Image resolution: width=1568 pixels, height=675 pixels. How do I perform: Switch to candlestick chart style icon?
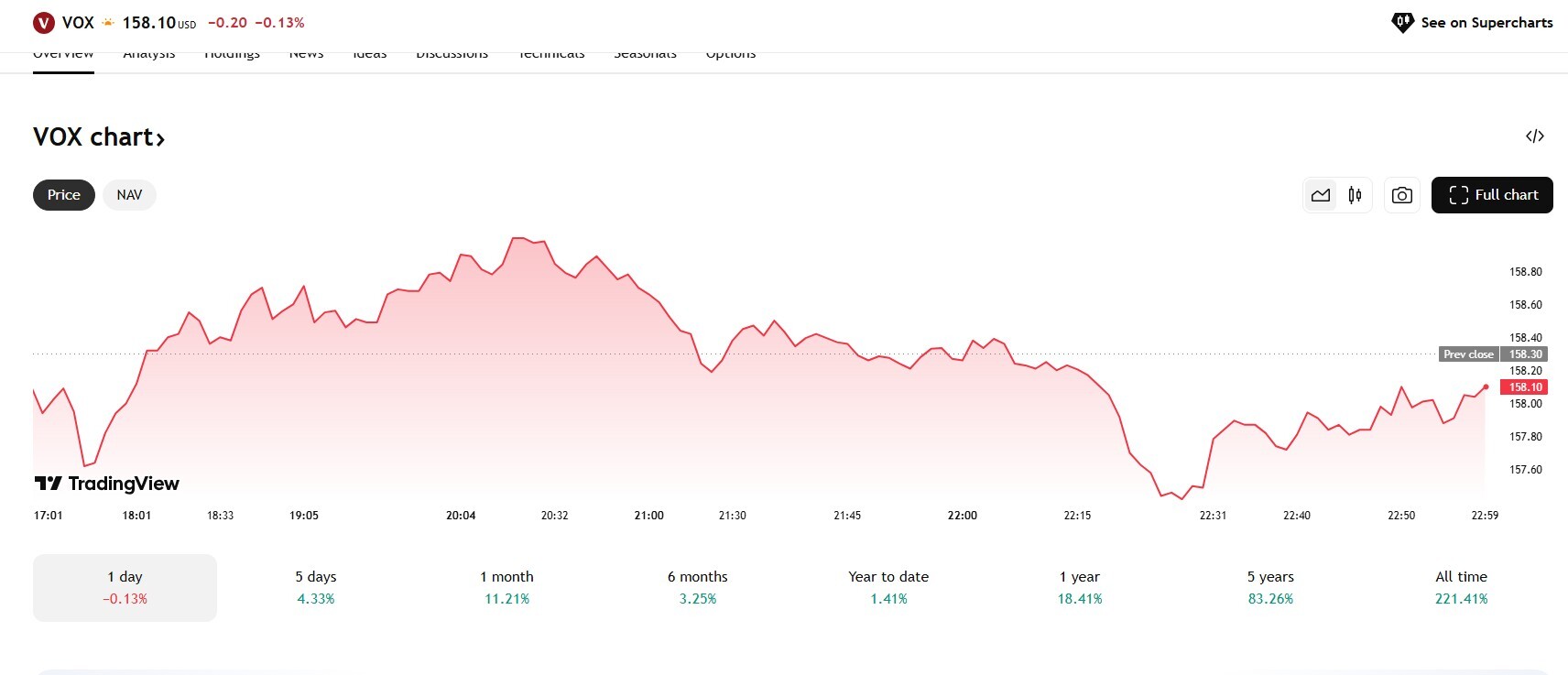click(1355, 195)
